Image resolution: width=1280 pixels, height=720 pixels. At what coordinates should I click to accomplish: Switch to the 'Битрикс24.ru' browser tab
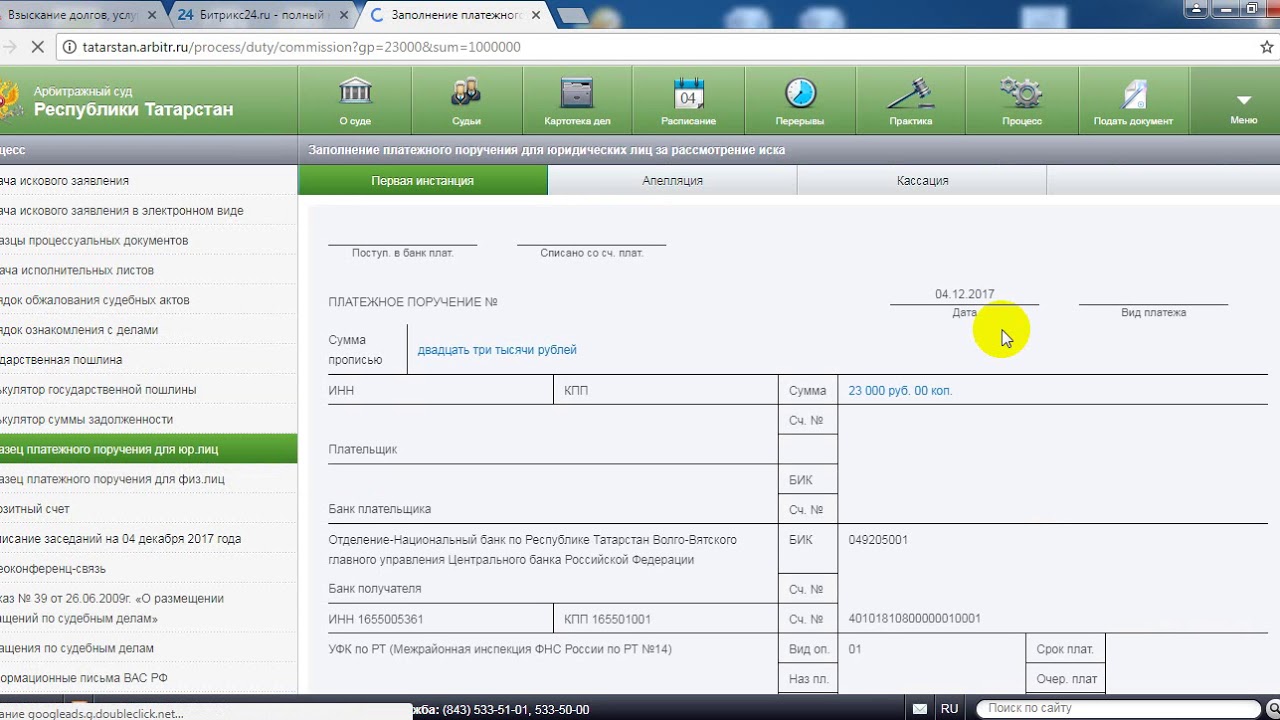click(x=260, y=15)
